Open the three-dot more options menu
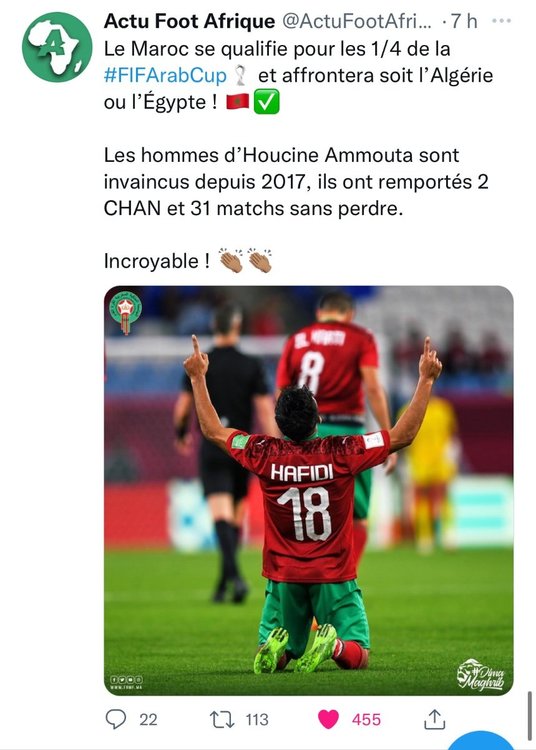 pyautogui.click(x=501, y=21)
